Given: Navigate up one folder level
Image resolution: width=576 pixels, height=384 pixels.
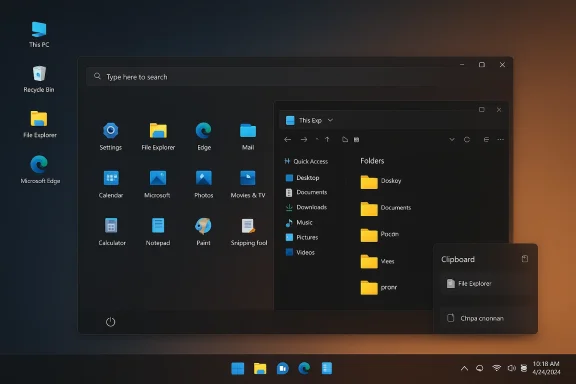Looking at the screenshot, I should (x=327, y=140).
